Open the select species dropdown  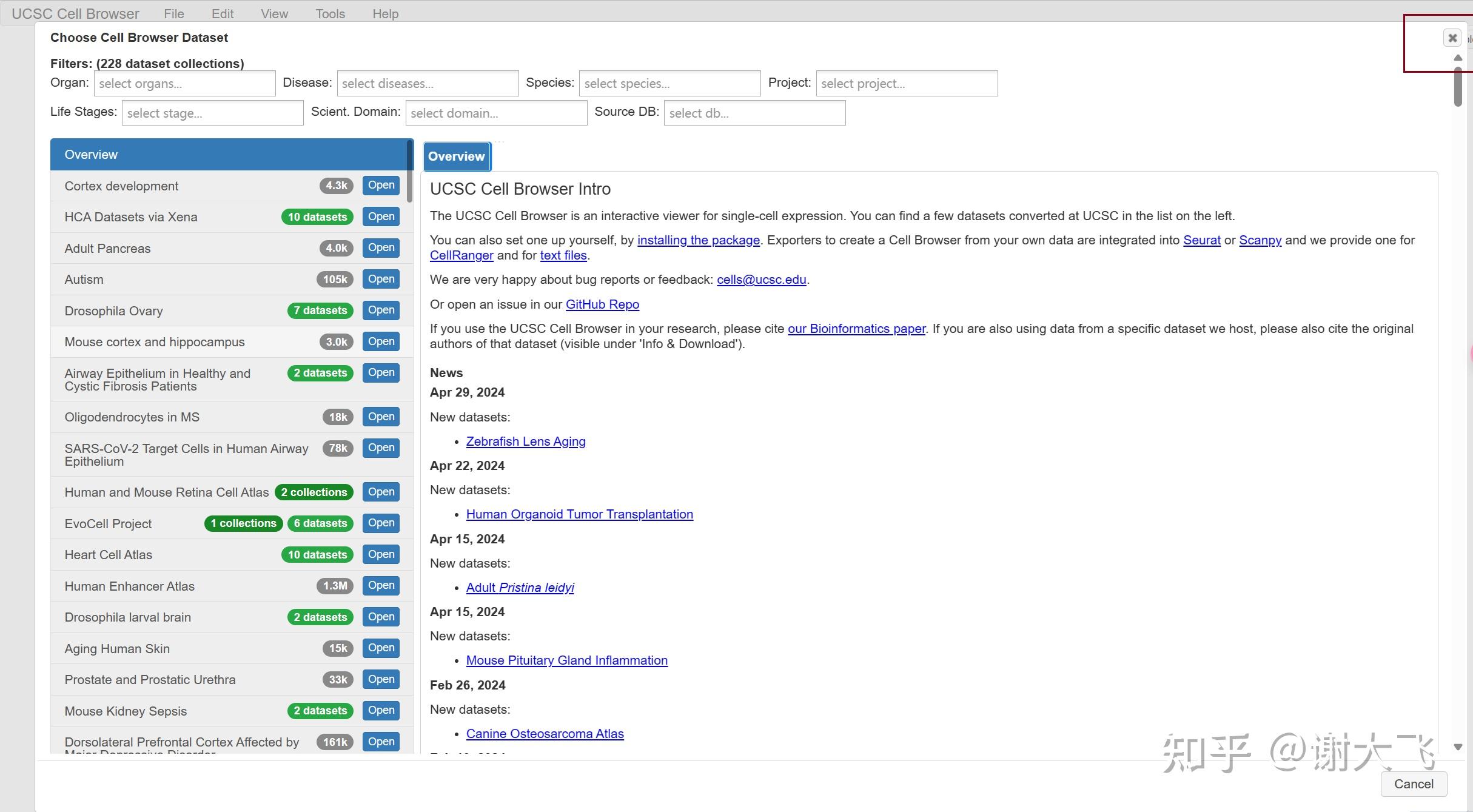pos(669,83)
